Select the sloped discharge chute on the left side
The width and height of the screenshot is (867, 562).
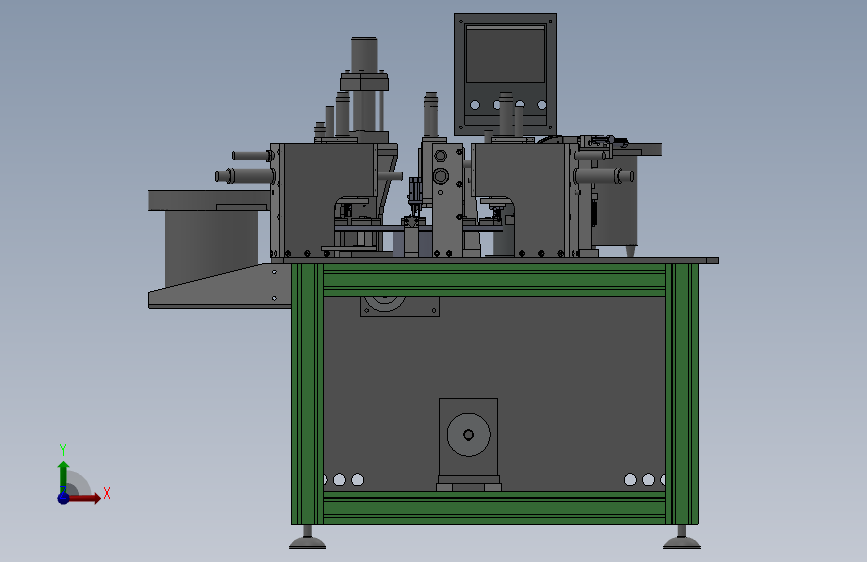220,286
